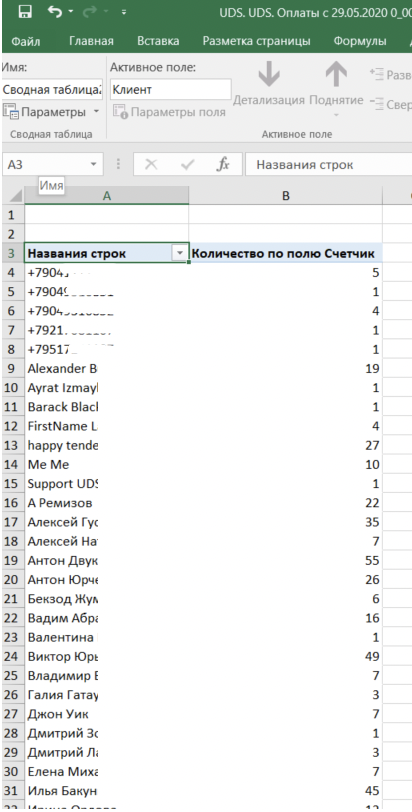Open the Файл menu
The height and width of the screenshot is (812, 412).
[x=26, y=41]
